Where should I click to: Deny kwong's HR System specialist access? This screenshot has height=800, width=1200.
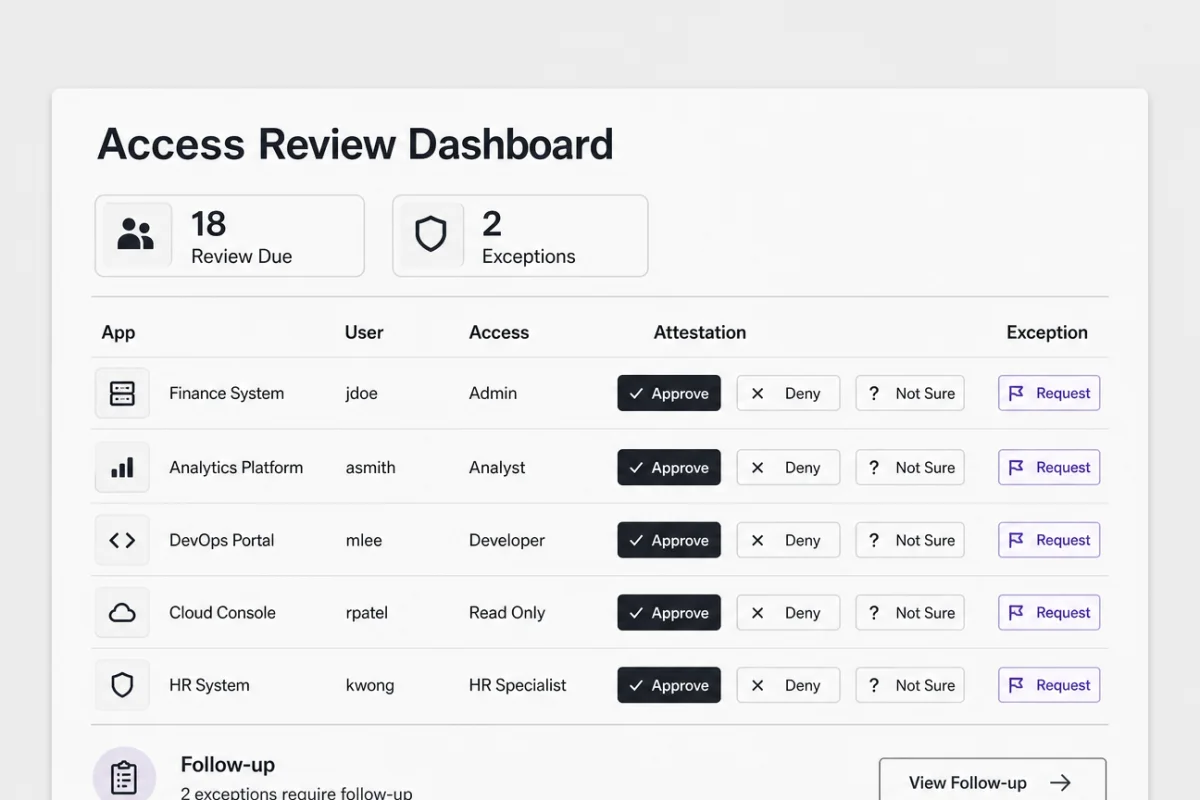(788, 685)
